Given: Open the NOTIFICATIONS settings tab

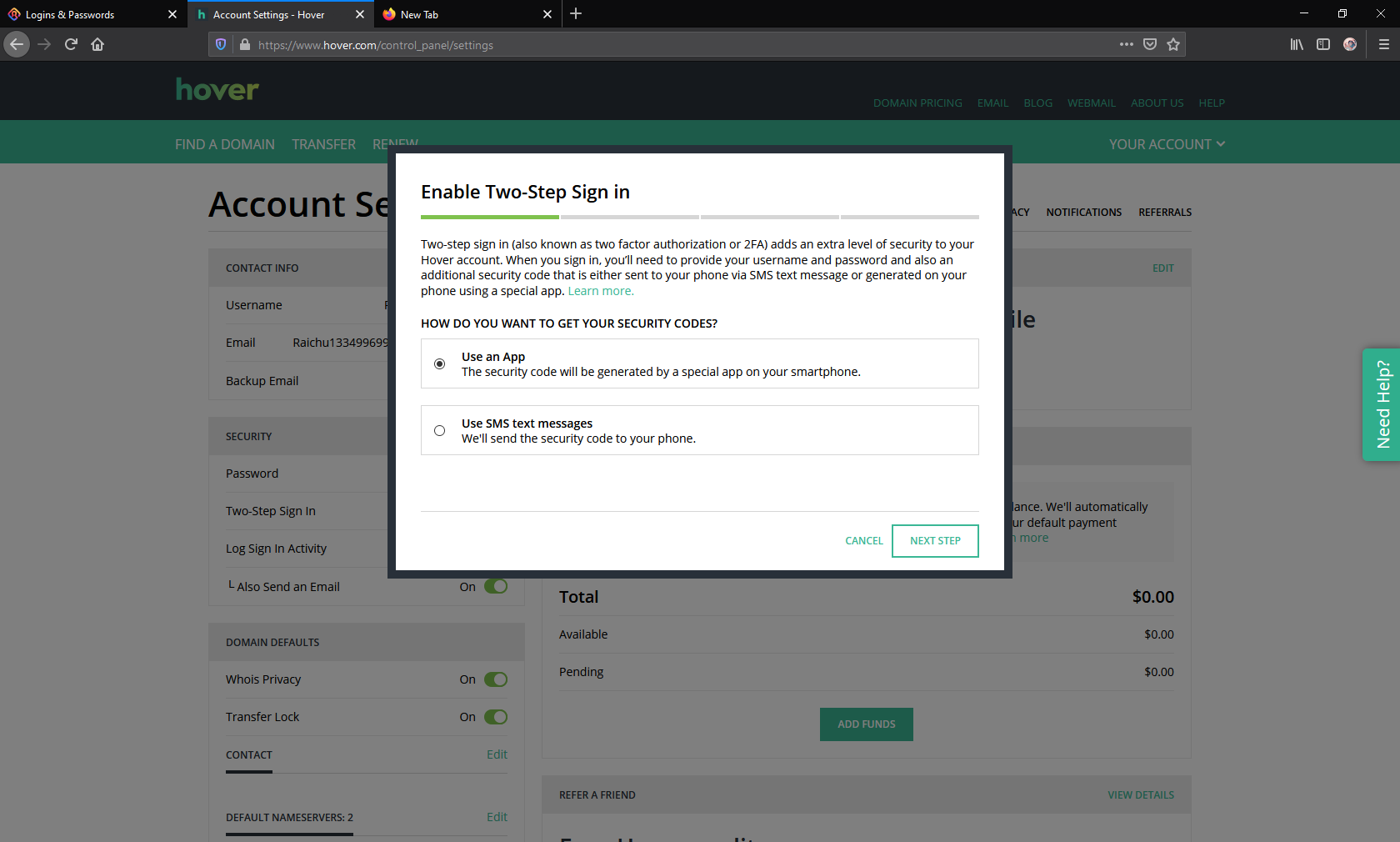Looking at the screenshot, I should click(1083, 213).
